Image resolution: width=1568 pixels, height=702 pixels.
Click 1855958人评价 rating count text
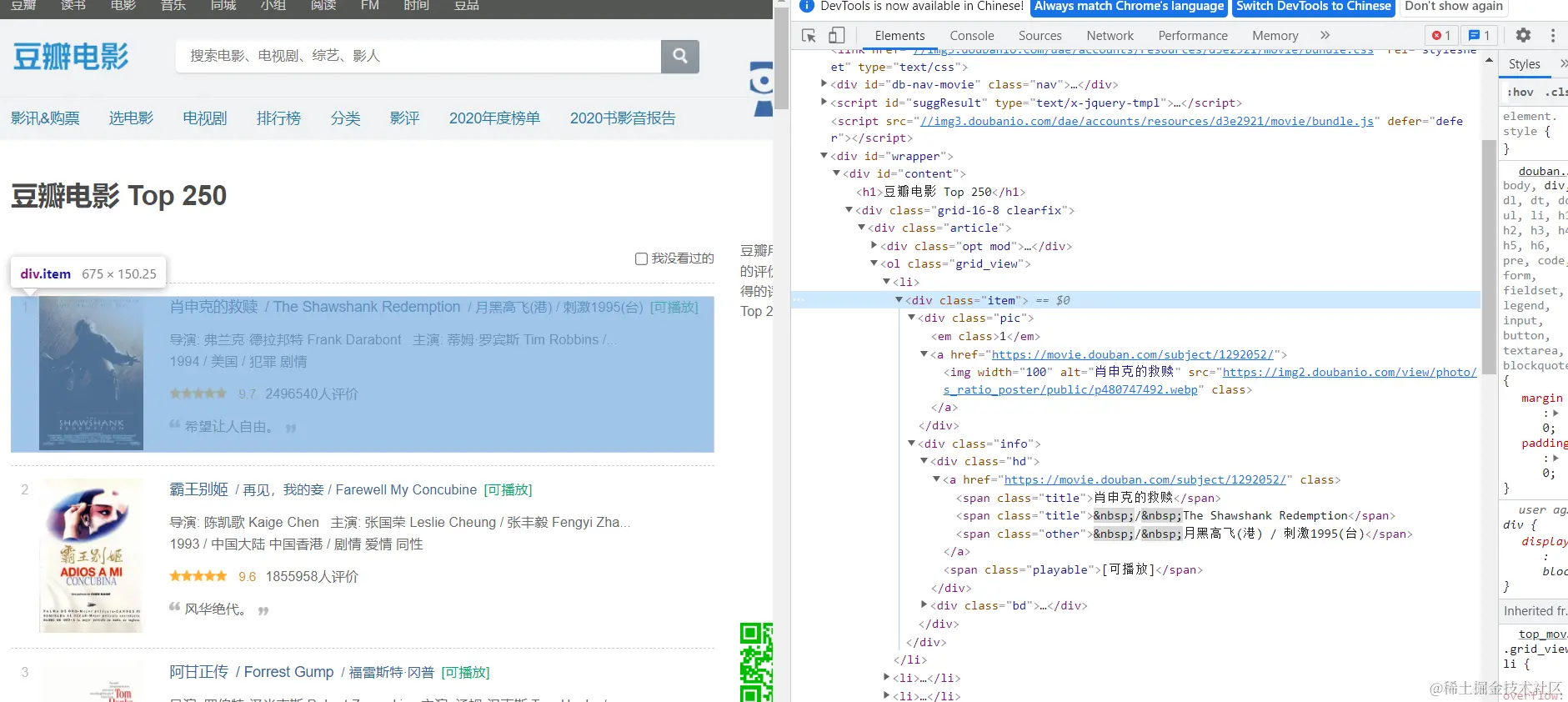click(312, 576)
